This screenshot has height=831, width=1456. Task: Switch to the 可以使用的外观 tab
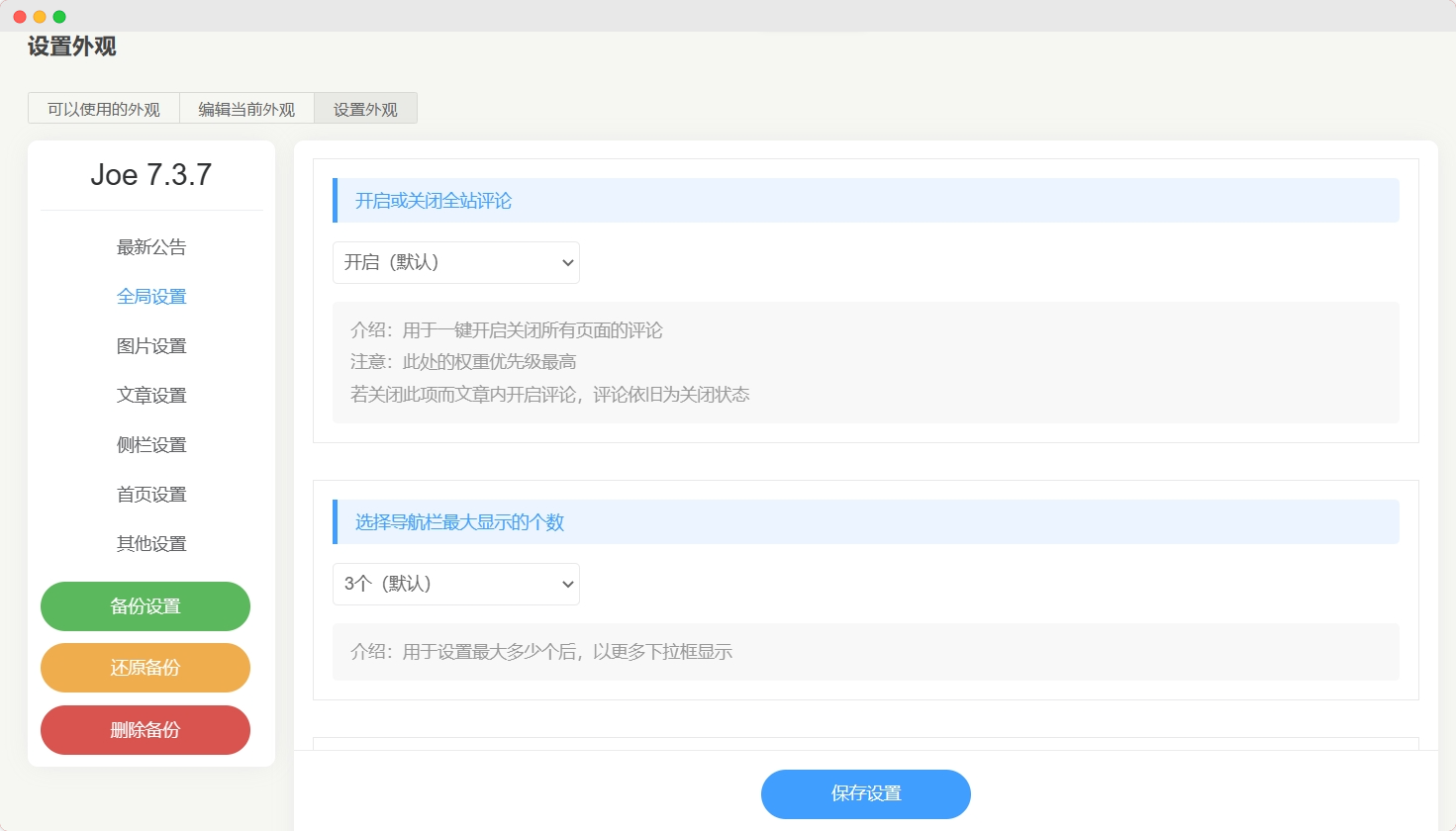coord(104,109)
